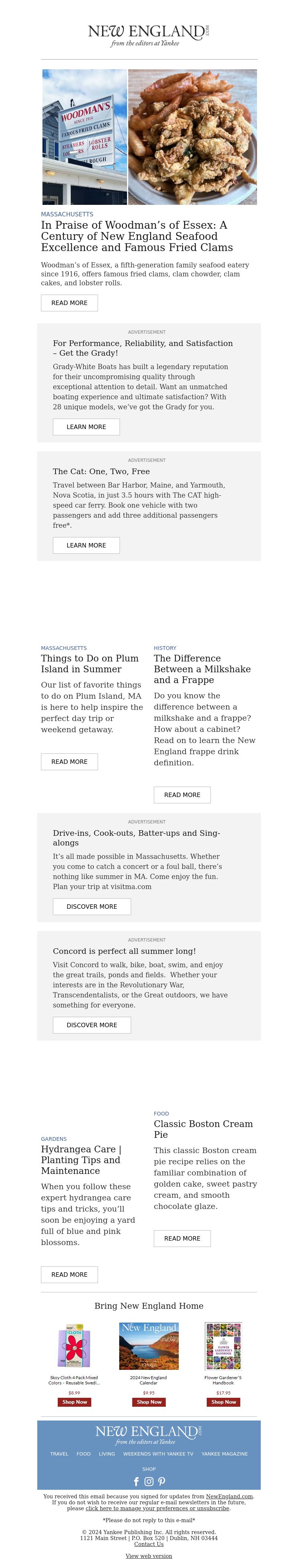Open the Instagram icon in the footer
This screenshot has height=1568, width=298.
pos(149,1482)
